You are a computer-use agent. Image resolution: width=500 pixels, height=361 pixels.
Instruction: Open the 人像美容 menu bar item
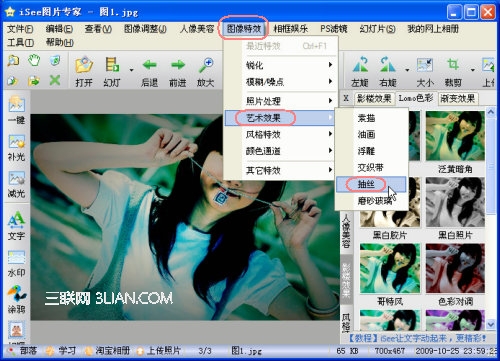pyautogui.click(x=197, y=29)
